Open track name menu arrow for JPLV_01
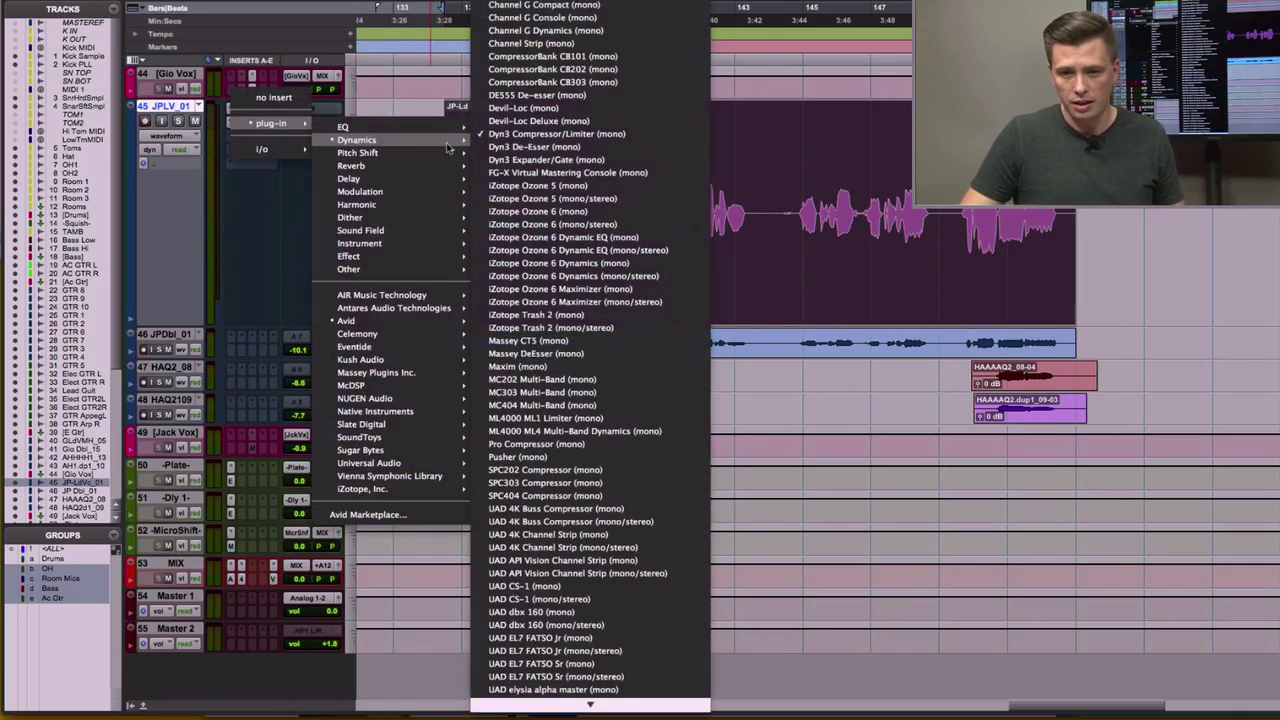1280x720 pixels. 198,106
